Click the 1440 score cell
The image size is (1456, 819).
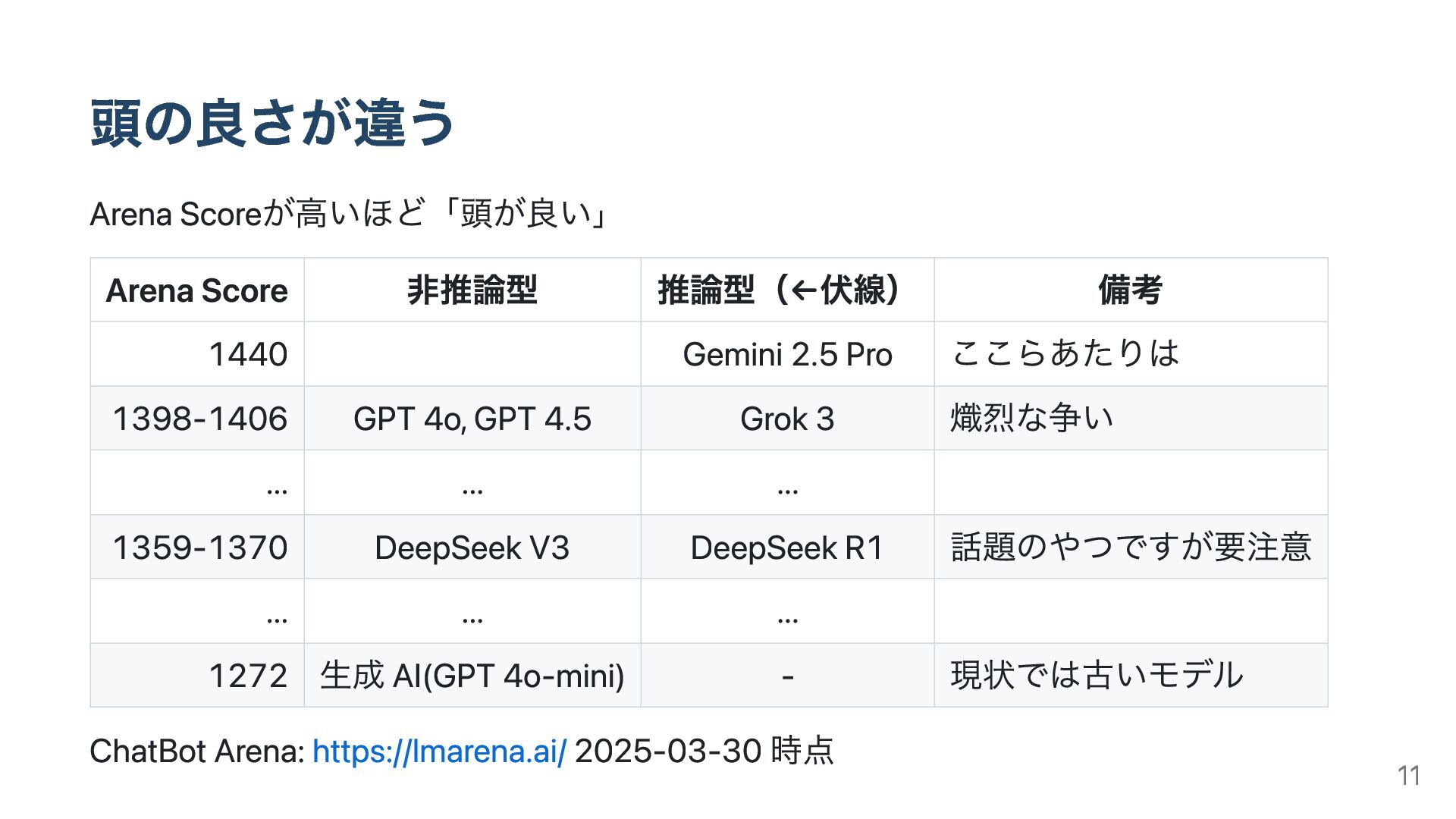click(x=197, y=354)
